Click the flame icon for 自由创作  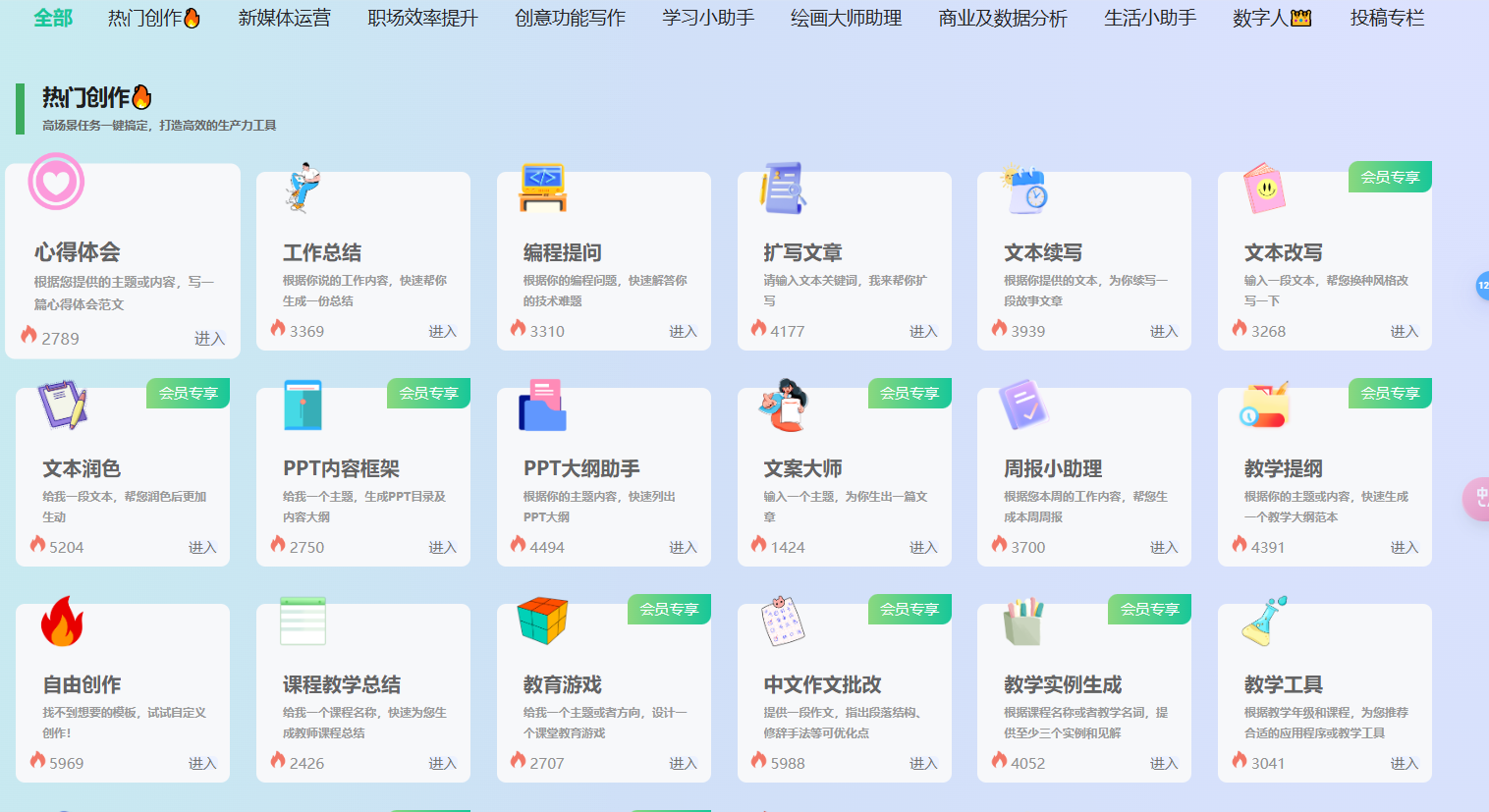click(x=62, y=622)
